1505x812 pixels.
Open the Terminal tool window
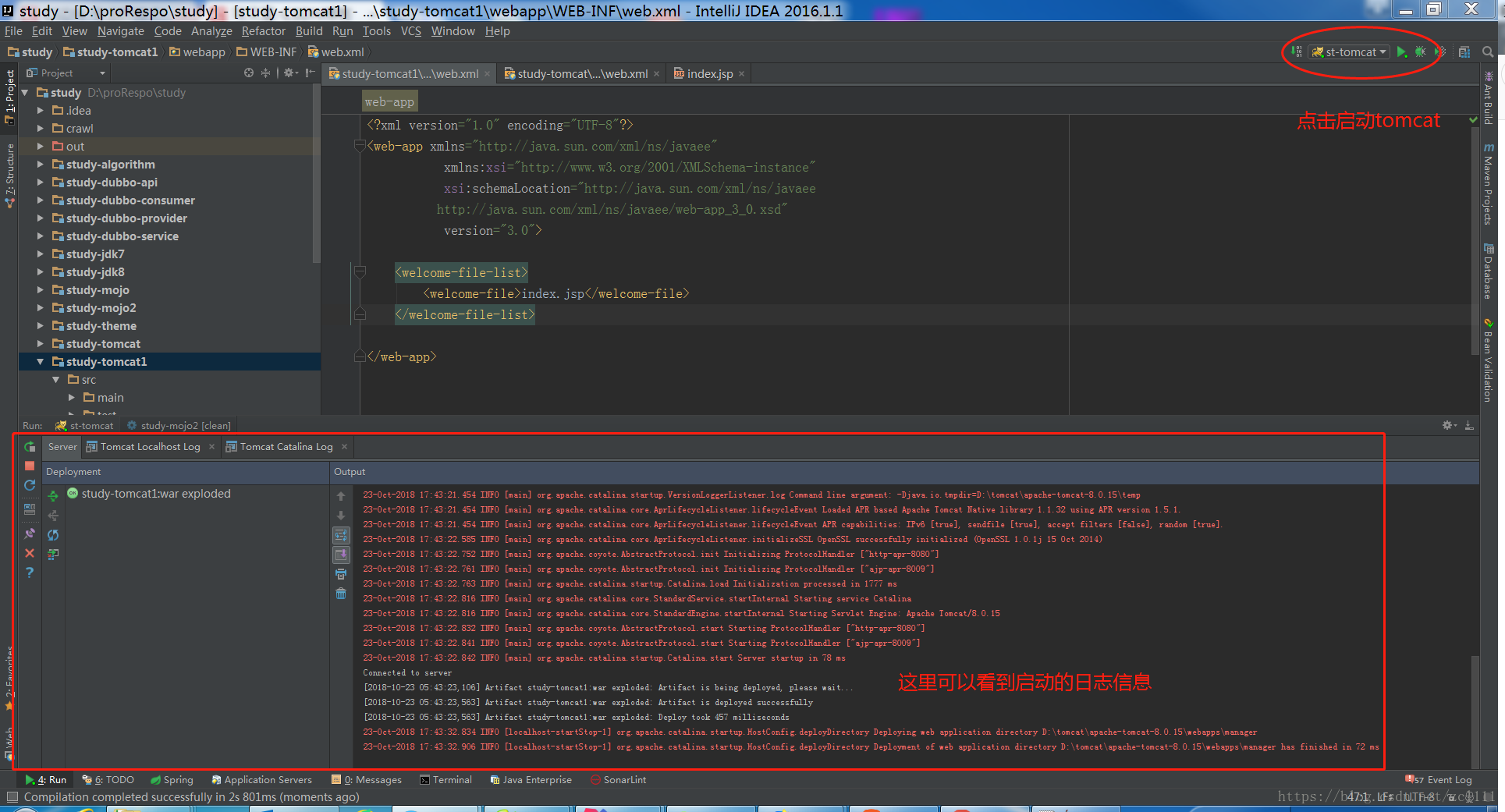click(445, 780)
